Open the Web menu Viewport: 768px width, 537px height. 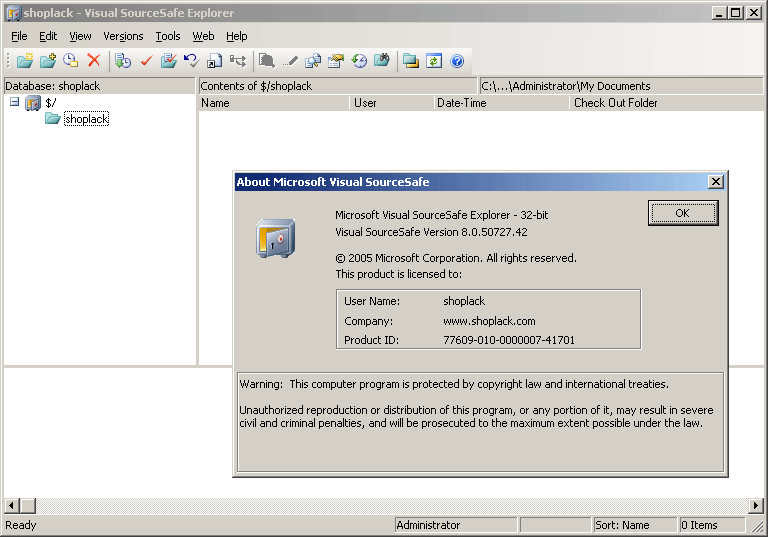203,36
